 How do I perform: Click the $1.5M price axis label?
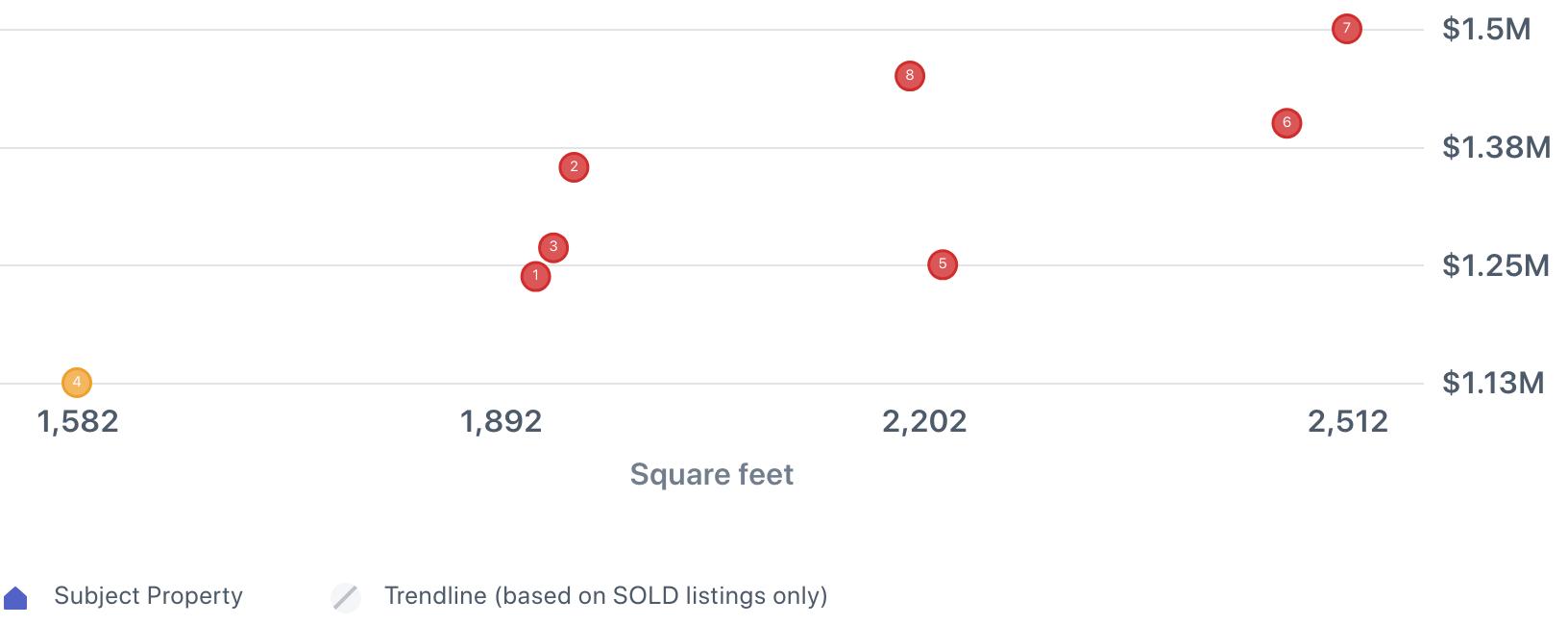coord(1486,29)
